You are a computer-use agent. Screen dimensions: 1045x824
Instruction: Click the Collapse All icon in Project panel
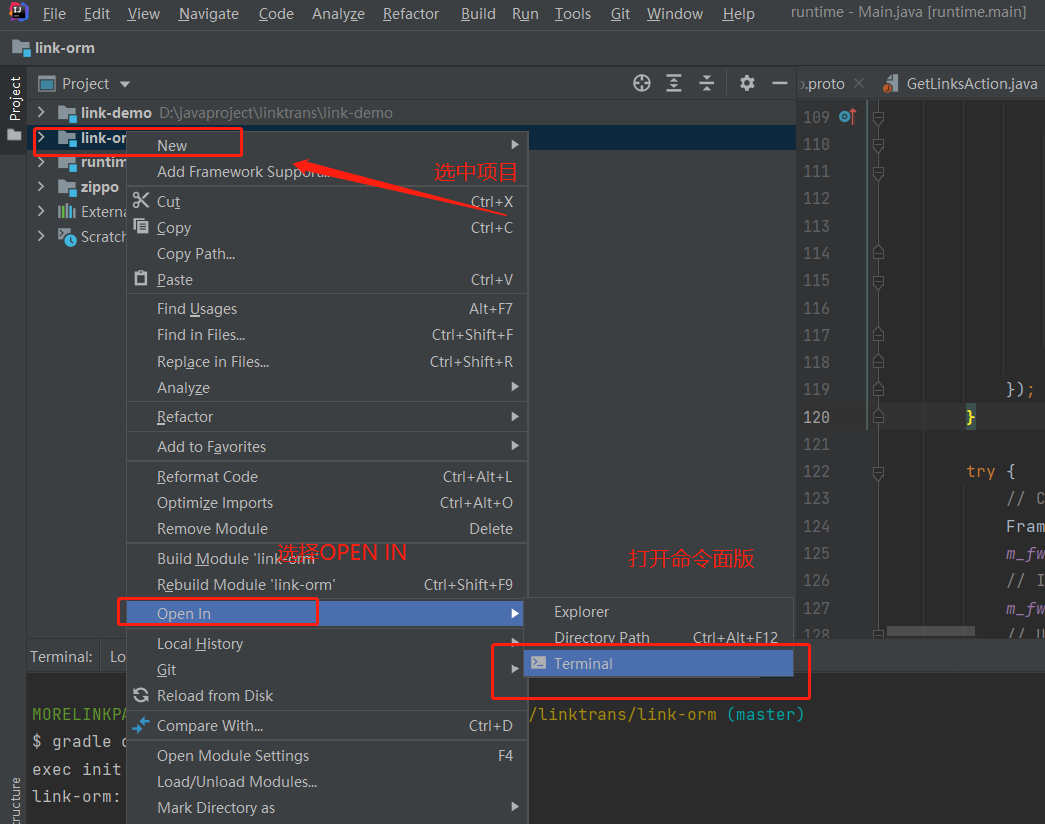click(x=706, y=83)
